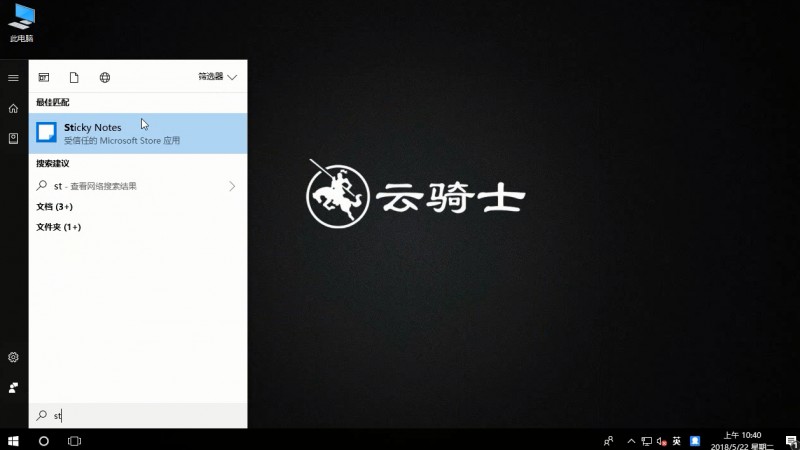Open the blue IME tray icon
The image size is (800, 450).
click(695, 441)
